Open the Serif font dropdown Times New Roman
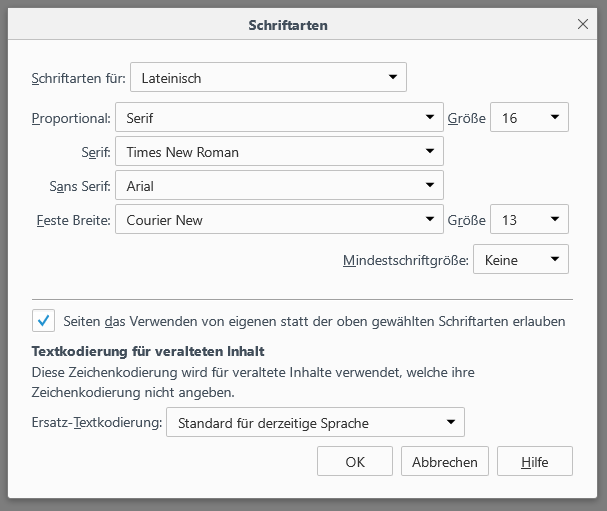 pyautogui.click(x=279, y=151)
